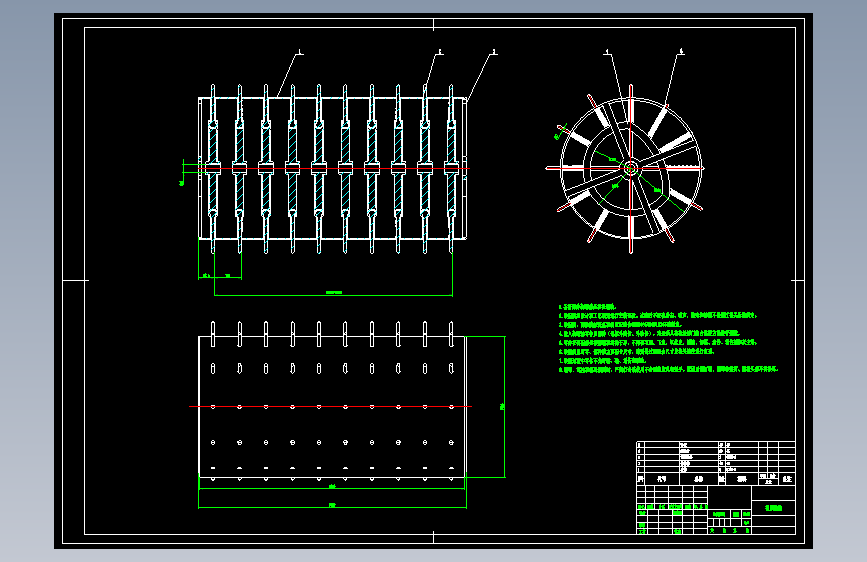
Task: Select the hatched sectional view of the roller
Action: [332, 169]
